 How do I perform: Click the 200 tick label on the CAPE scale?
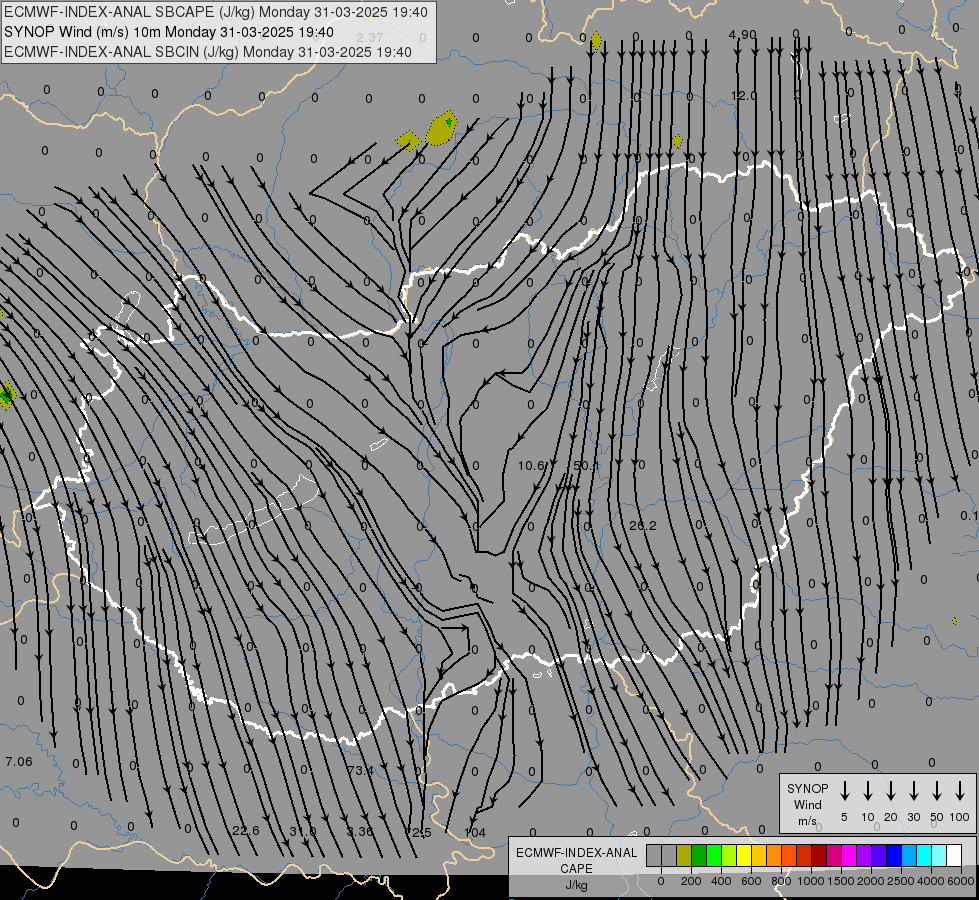point(691,881)
